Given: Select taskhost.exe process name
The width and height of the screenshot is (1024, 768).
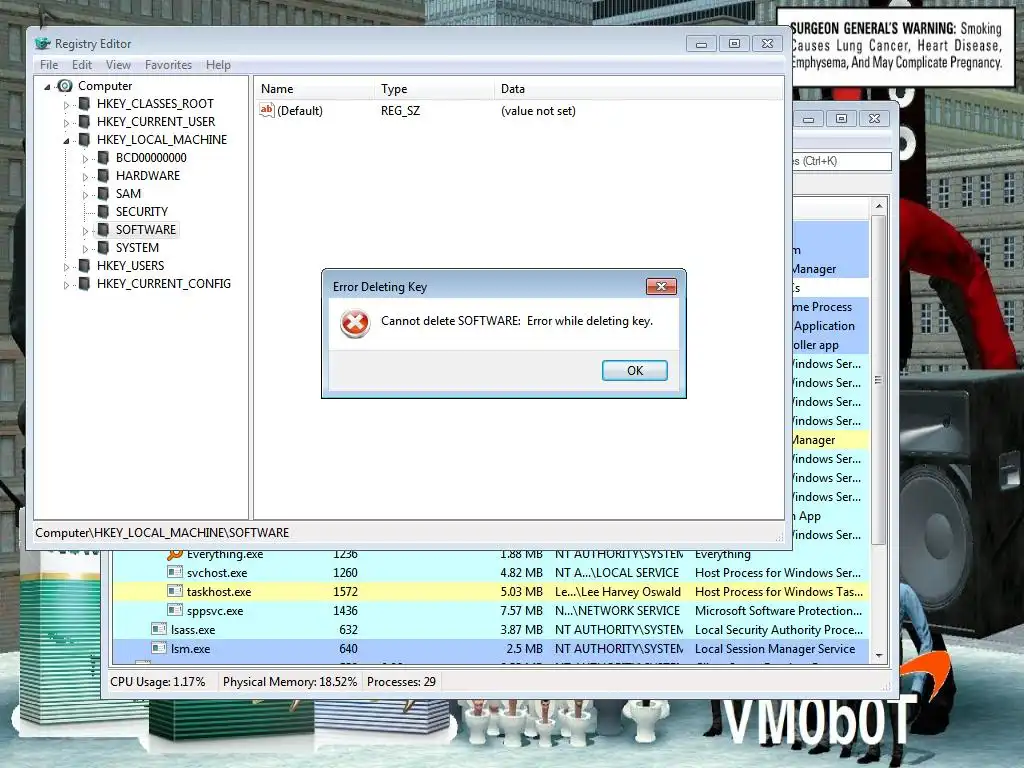Looking at the screenshot, I should (219, 592).
